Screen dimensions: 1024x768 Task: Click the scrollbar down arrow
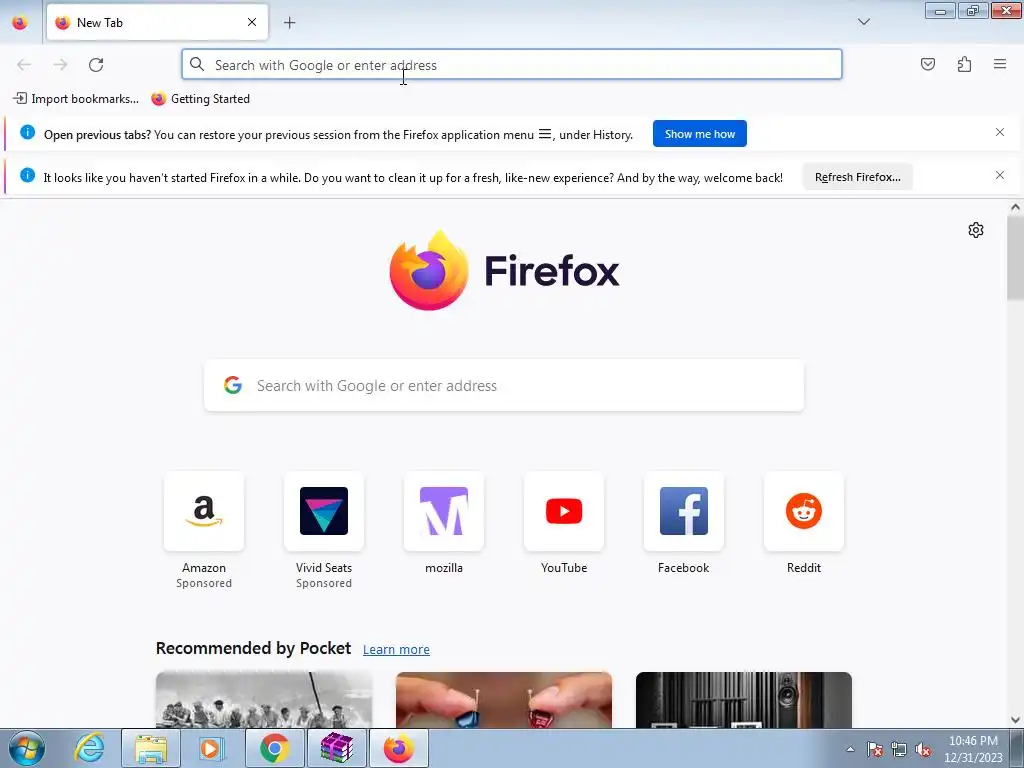[x=1015, y=720]
